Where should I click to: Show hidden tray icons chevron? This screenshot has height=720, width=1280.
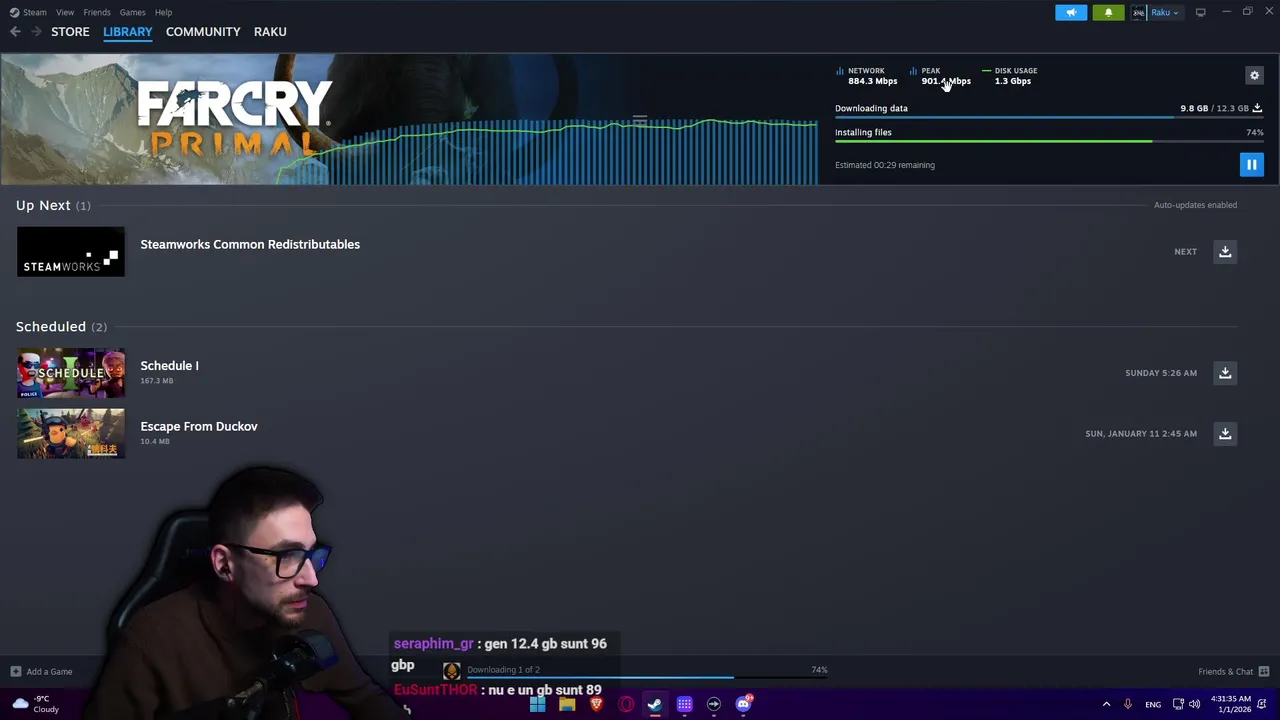[x=1106, y=704]
